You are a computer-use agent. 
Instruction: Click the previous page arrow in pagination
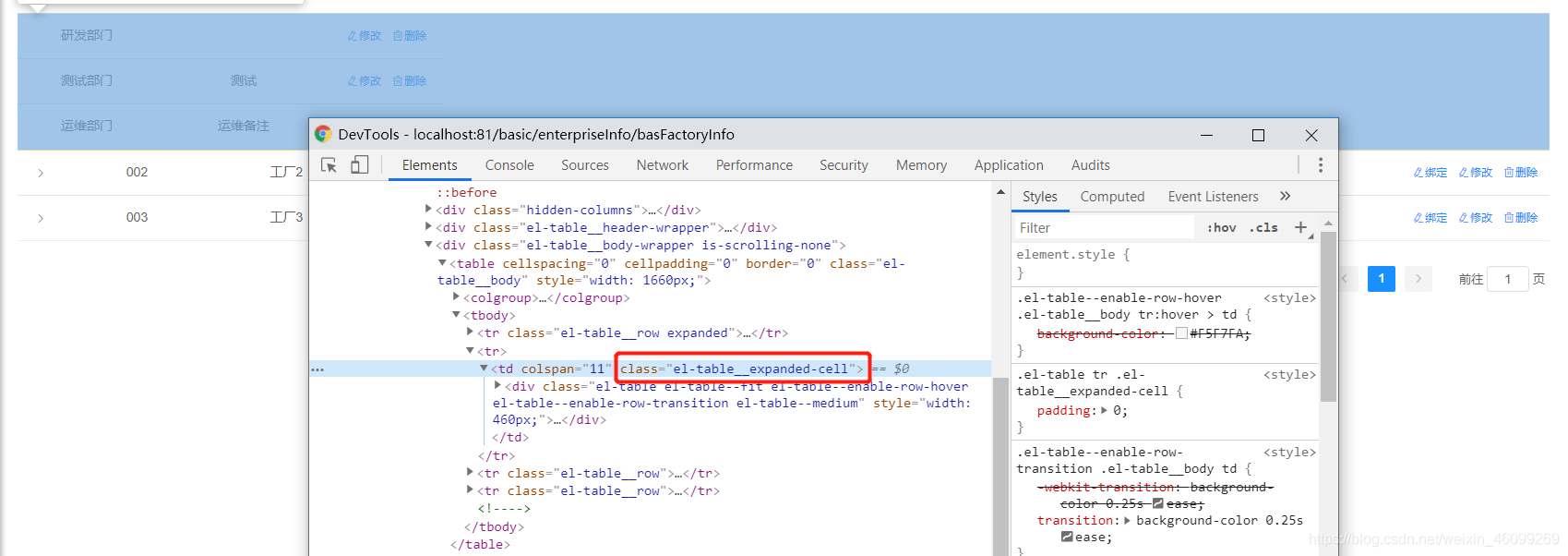click(x=1345, y=278)
